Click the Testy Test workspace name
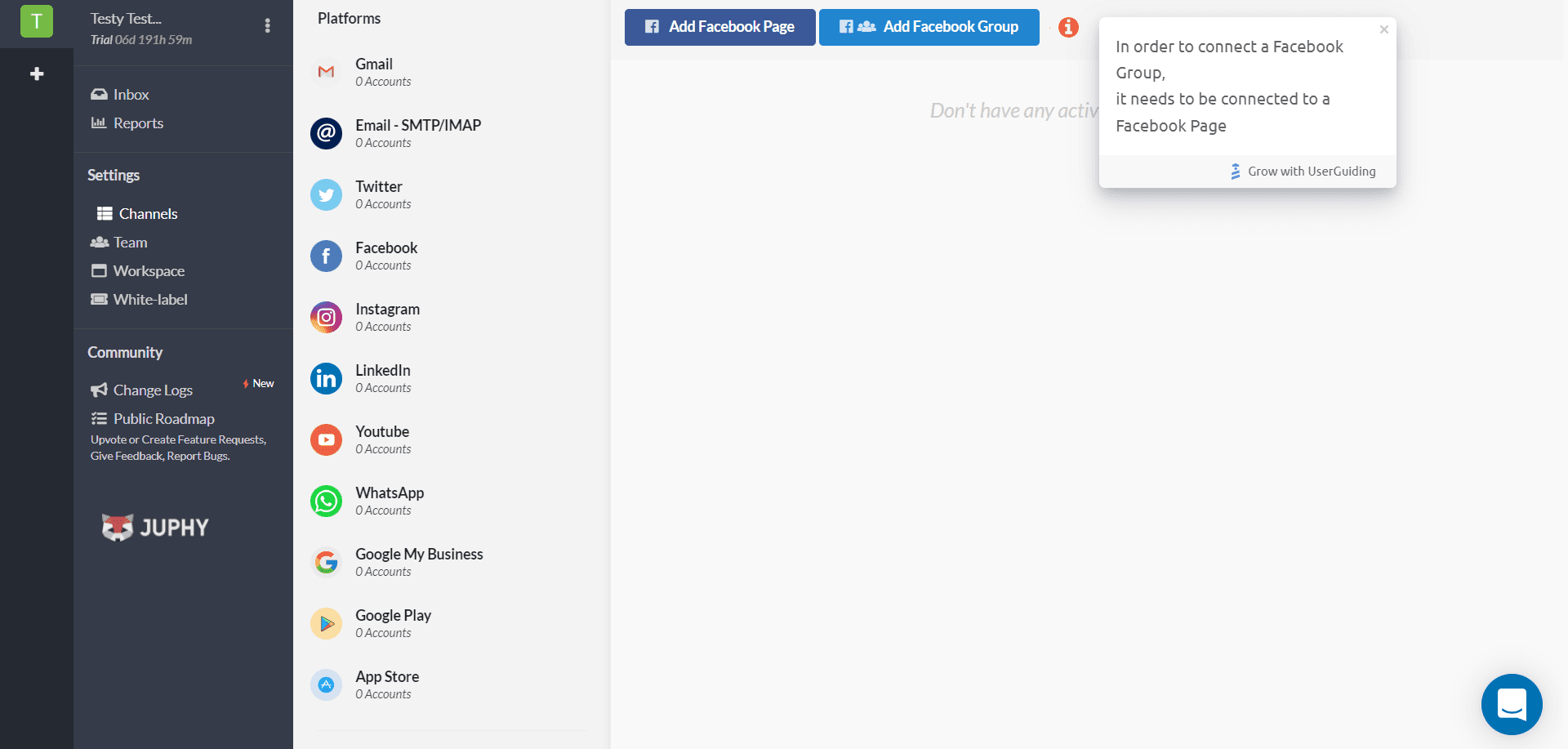Screen dimensions: 1568x749 [x=126, y=18]
